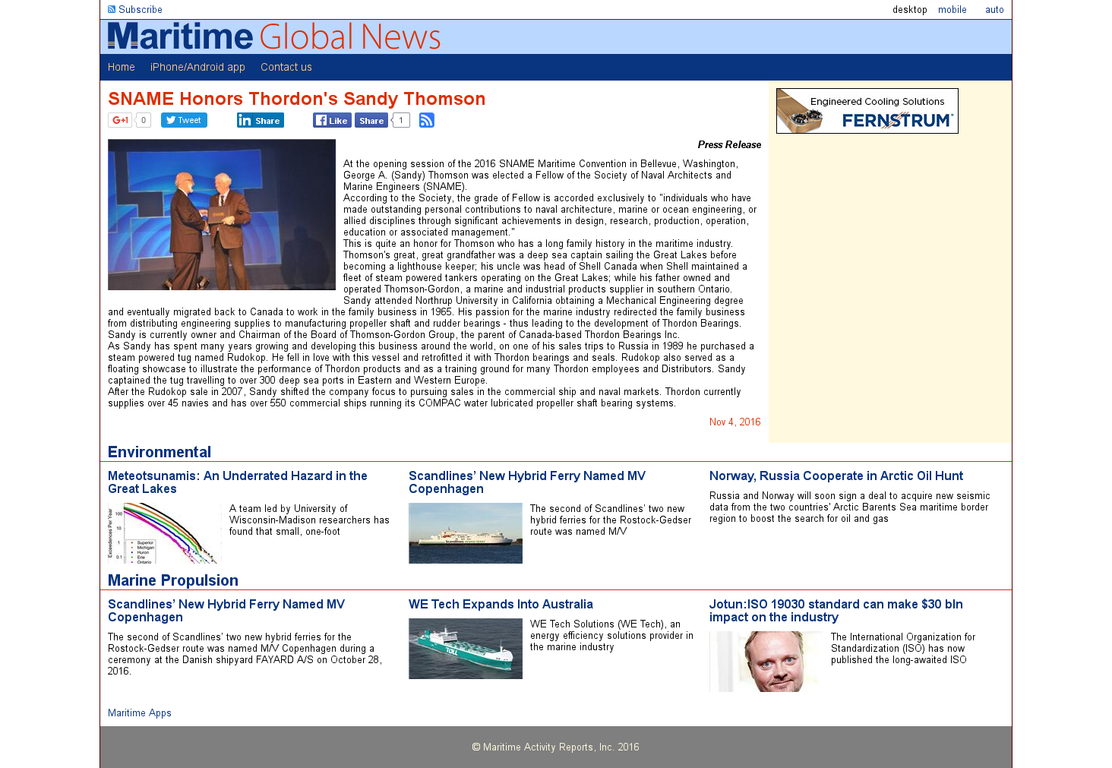Click the Maritime Global News logo

[x=274, y=37]
